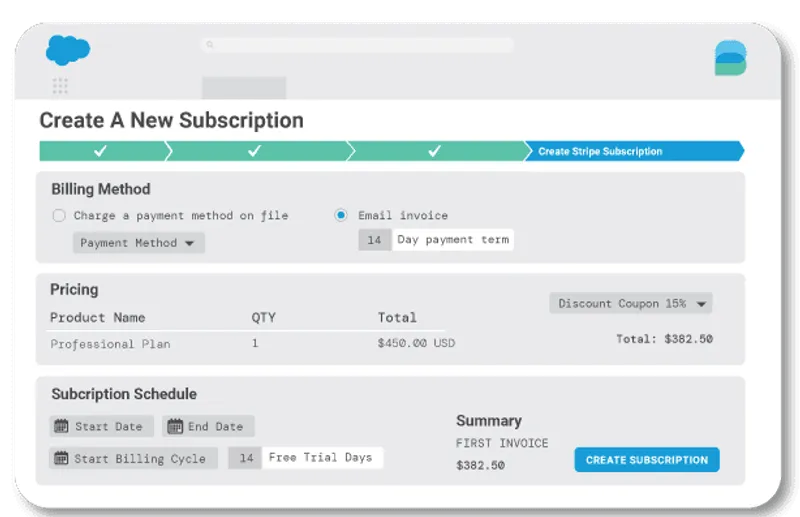Screen dimensions: 800x517
Task: Click the Start Date field
Action: (102, 426)
